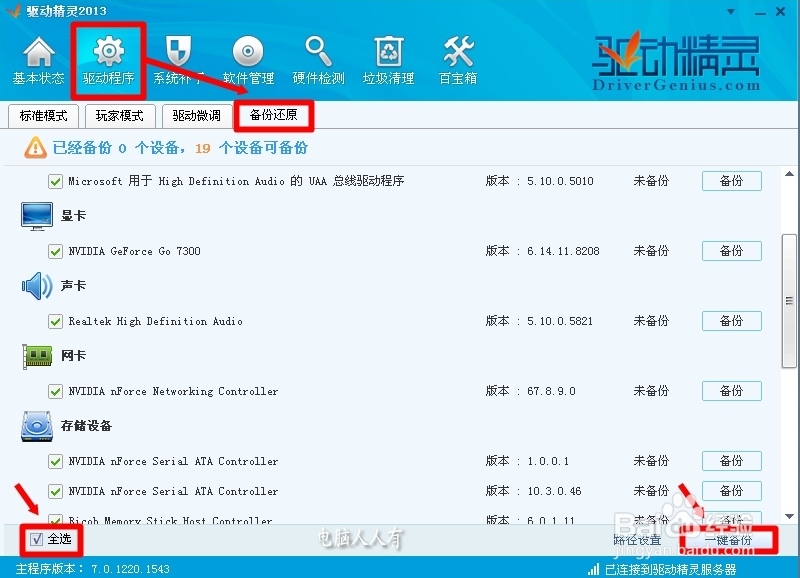This screenshot has height=578, width=800.
Task: Click 备份 for NVIDIA GeForce Go 7300
Action: tap(732, 251)
